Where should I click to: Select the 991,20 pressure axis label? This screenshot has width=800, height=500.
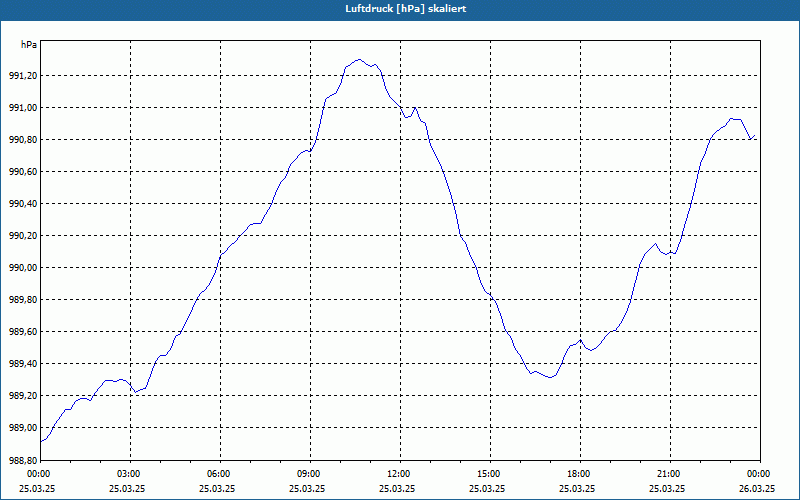[x=23, y=76]
